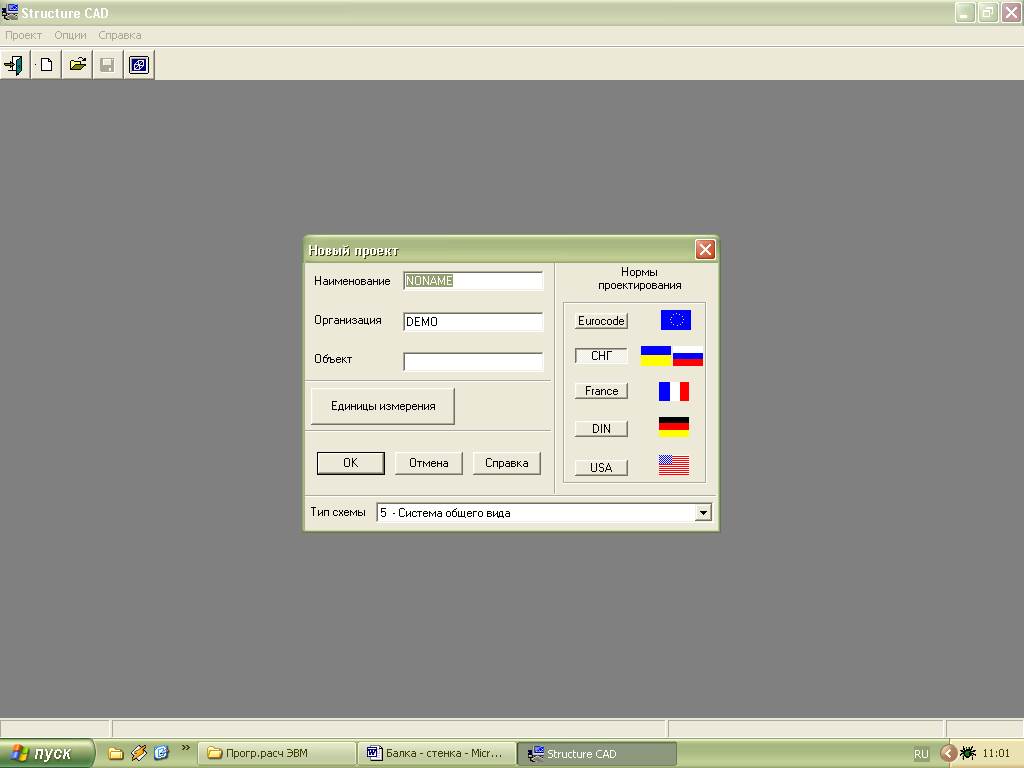Select France design norms
1024x768 pixels.
[x=601, y=391]
